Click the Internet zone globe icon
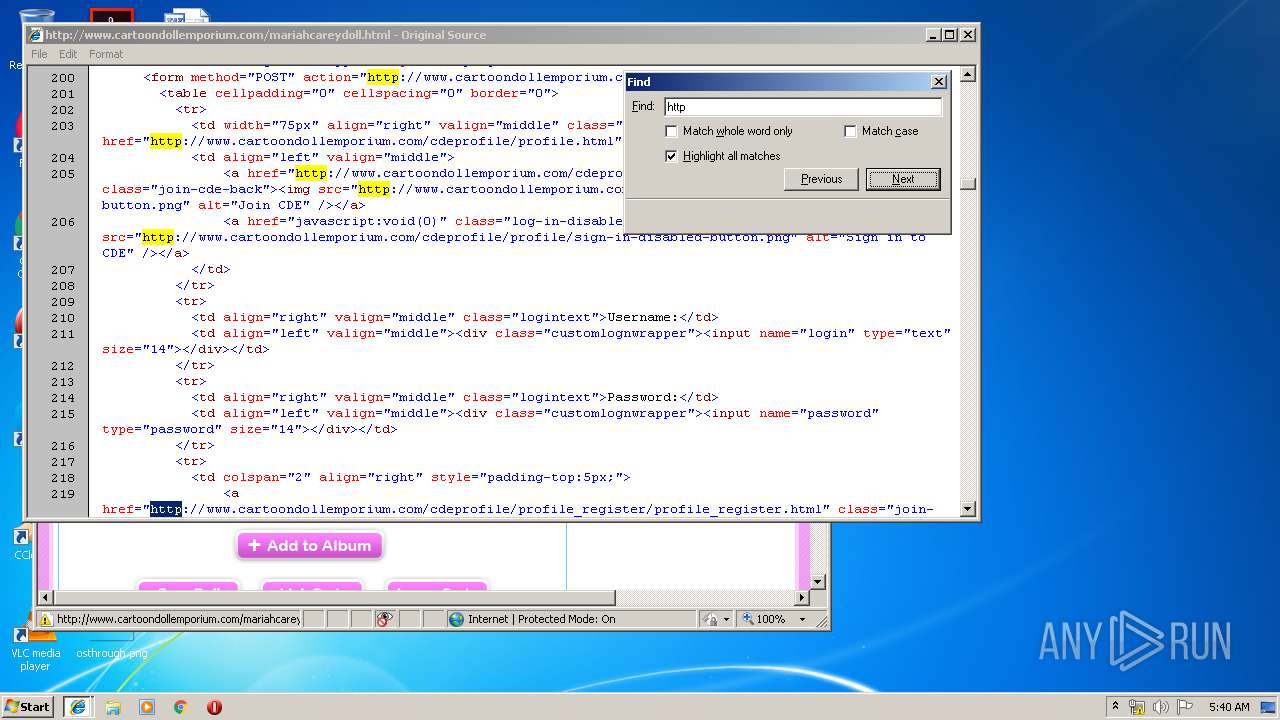 click(458, 619)
